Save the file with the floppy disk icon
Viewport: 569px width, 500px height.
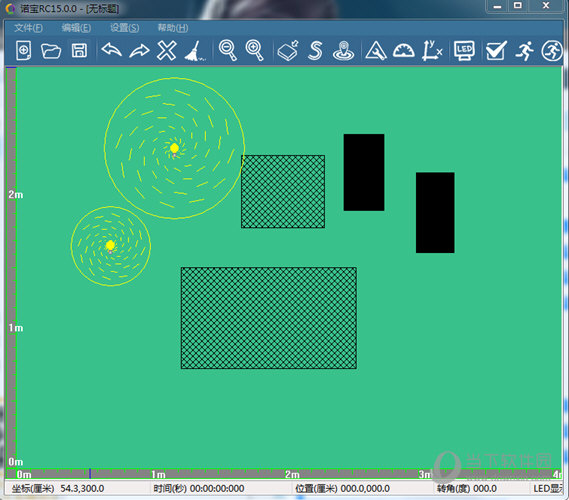(79, 50)
